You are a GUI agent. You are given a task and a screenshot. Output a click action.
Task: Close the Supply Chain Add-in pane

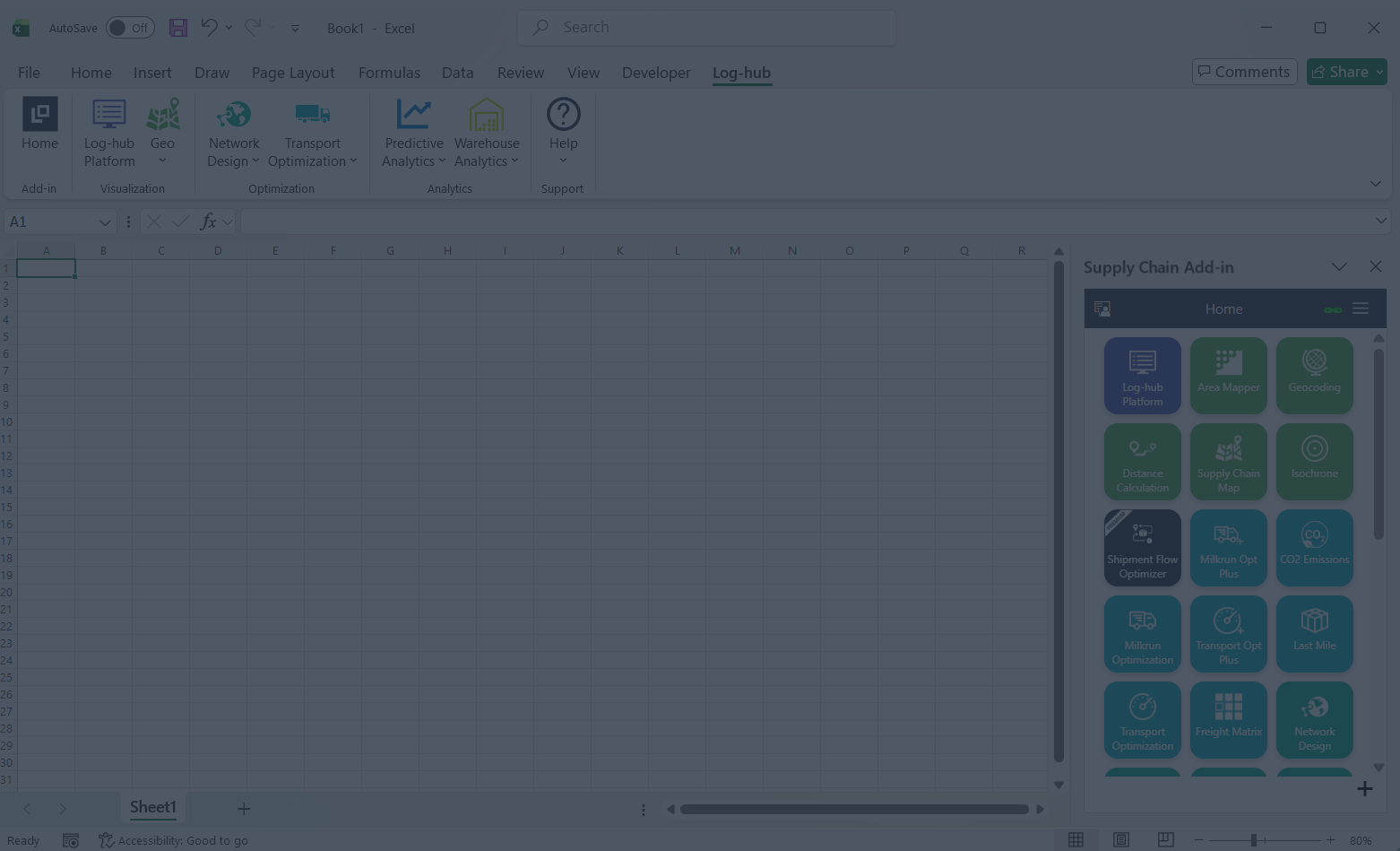(1376, 266)
